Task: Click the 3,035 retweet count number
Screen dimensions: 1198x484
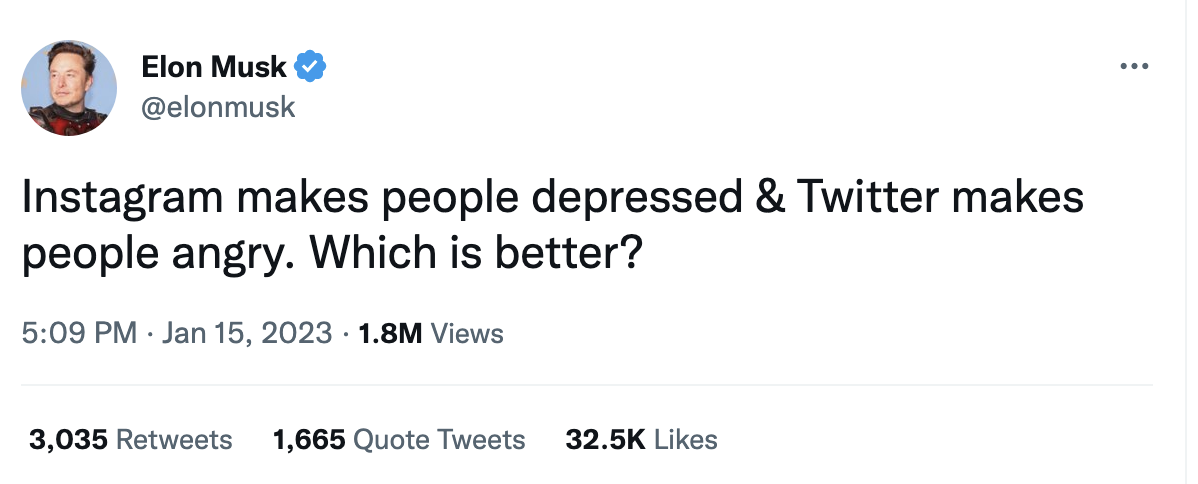Action: click(68, 440)
